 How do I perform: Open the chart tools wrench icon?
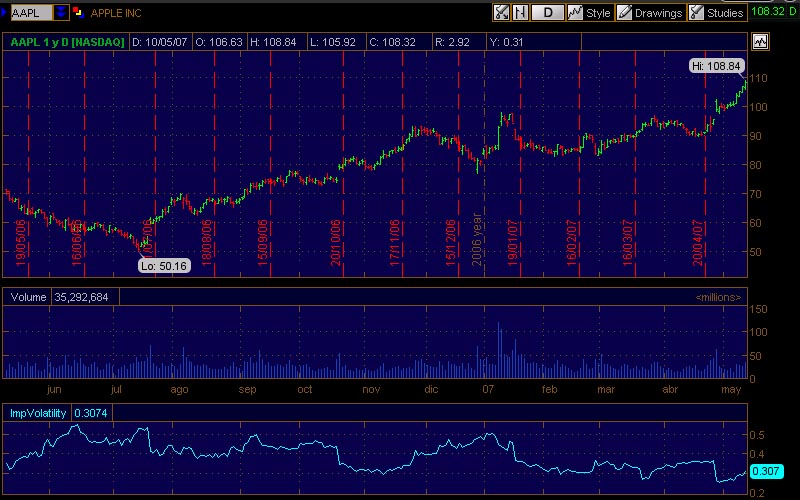point(501,13)
